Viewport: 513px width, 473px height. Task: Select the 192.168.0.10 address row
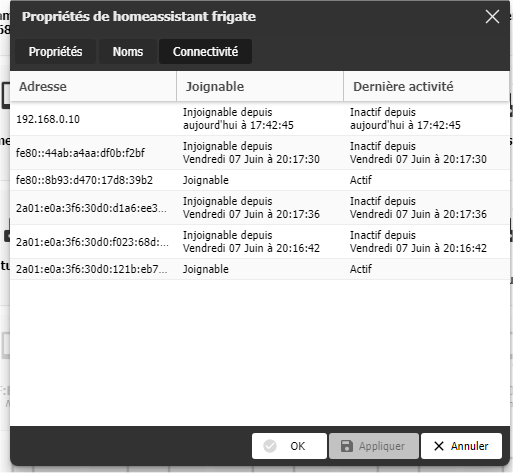pyautogui.click(x=260, y=119)
